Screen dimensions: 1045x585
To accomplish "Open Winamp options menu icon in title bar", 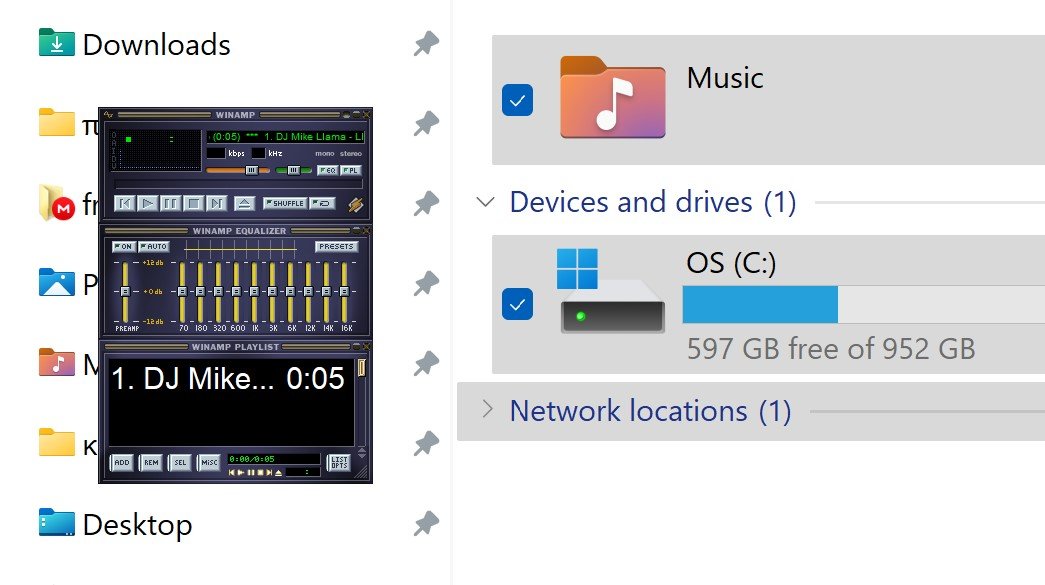I will point(109,115).
